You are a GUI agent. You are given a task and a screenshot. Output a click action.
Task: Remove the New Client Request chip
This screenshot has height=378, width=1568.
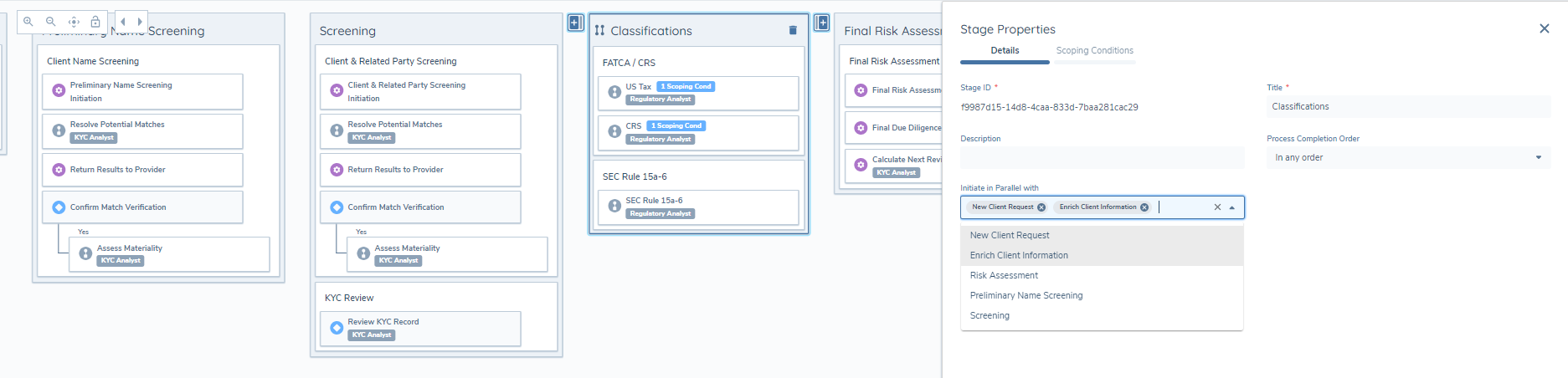pos(1041,207)
